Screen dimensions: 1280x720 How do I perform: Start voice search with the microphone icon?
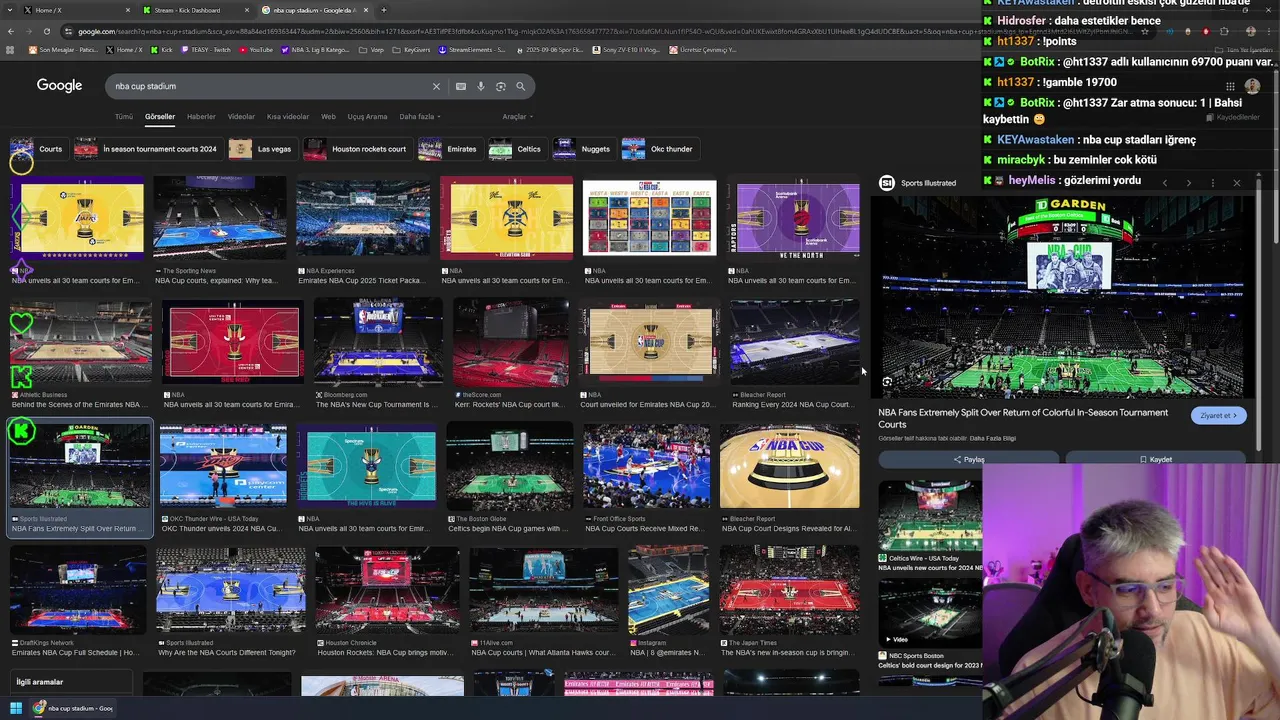pos(480,86)
